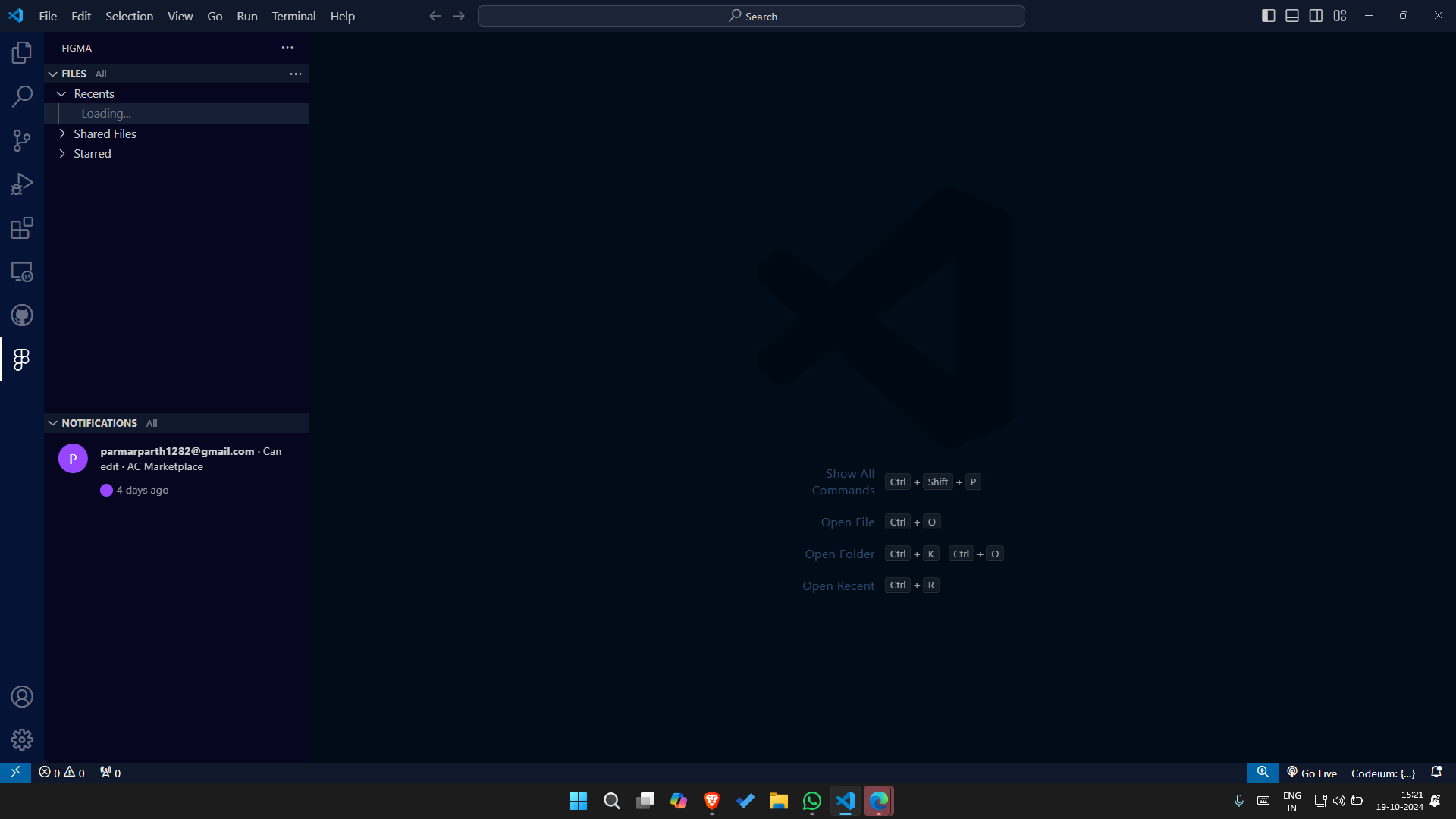
Task: Open the Remote Explorer view
Action: (x=22, y=271)
